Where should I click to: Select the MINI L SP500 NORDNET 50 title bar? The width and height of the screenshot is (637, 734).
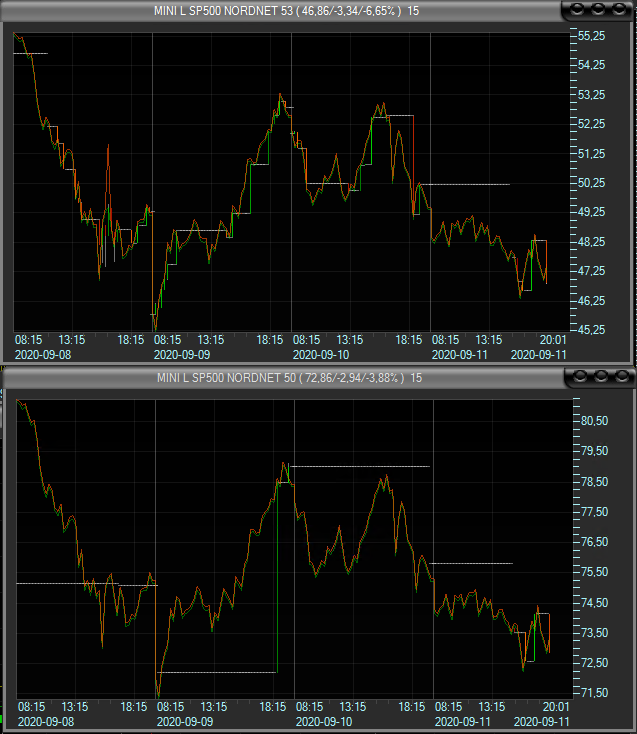pyautogui.click(x=280, y=377)
